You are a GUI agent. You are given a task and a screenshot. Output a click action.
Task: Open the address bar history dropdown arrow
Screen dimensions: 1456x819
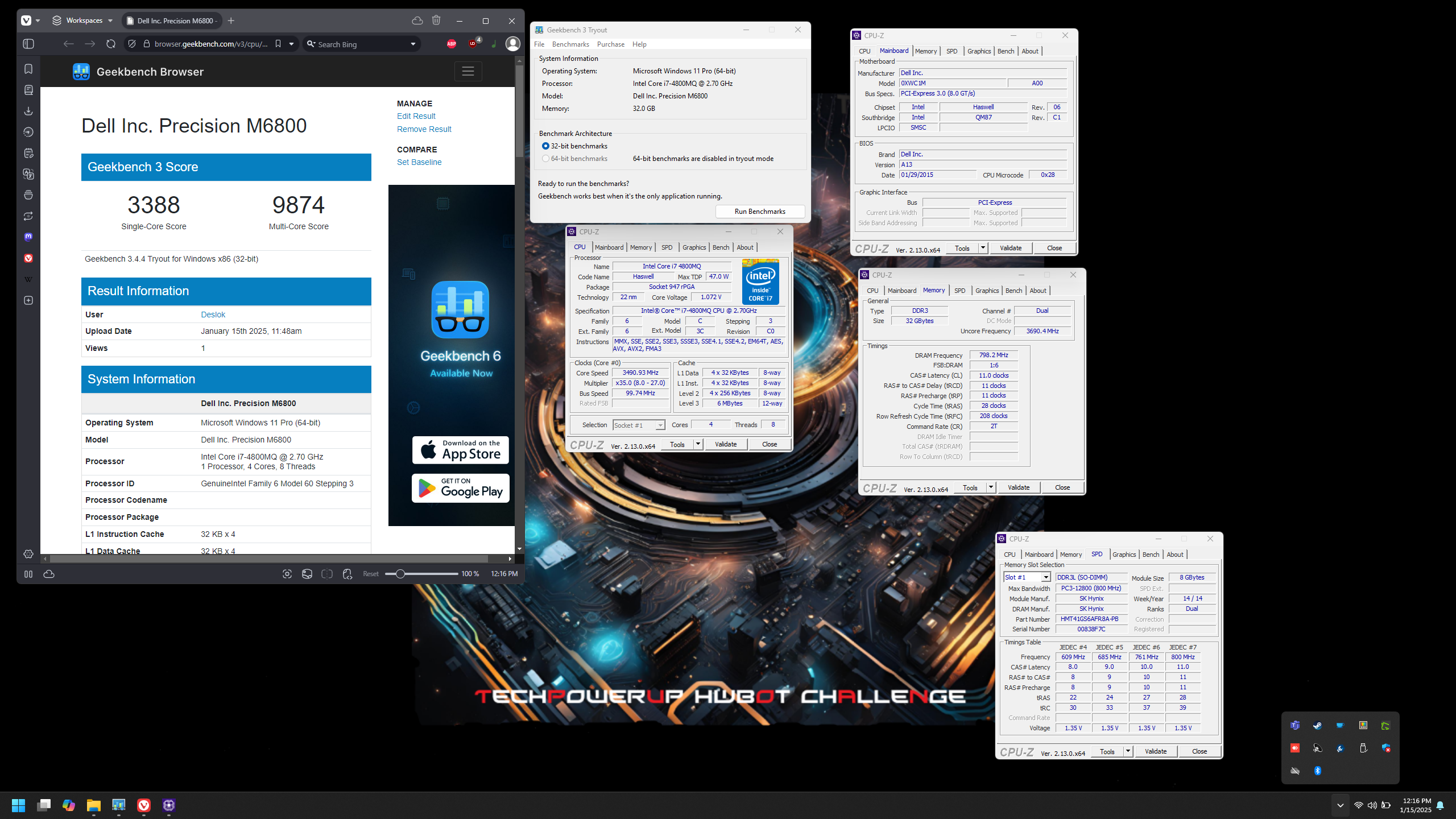[291, 44]
